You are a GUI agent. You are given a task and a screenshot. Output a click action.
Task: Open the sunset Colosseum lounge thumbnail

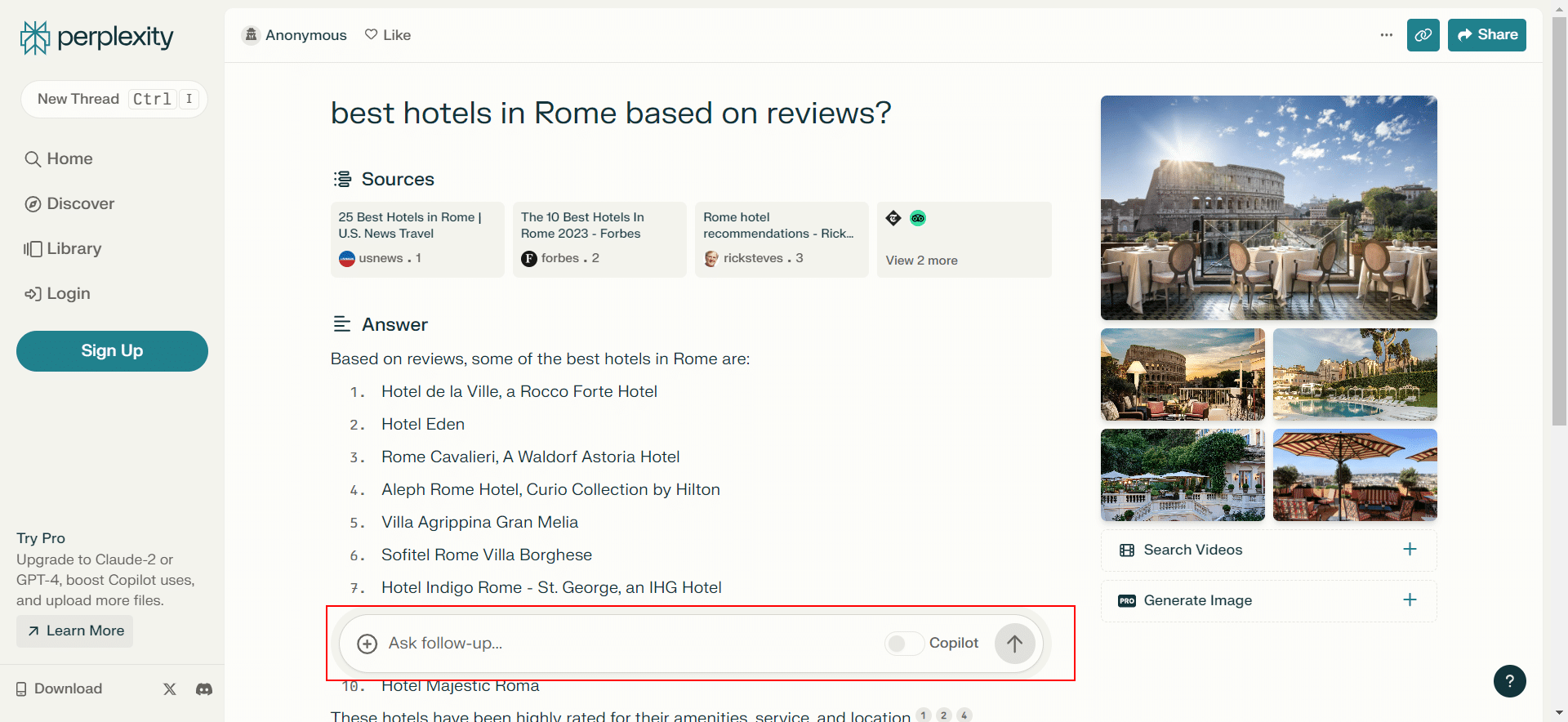point(1183,374)
